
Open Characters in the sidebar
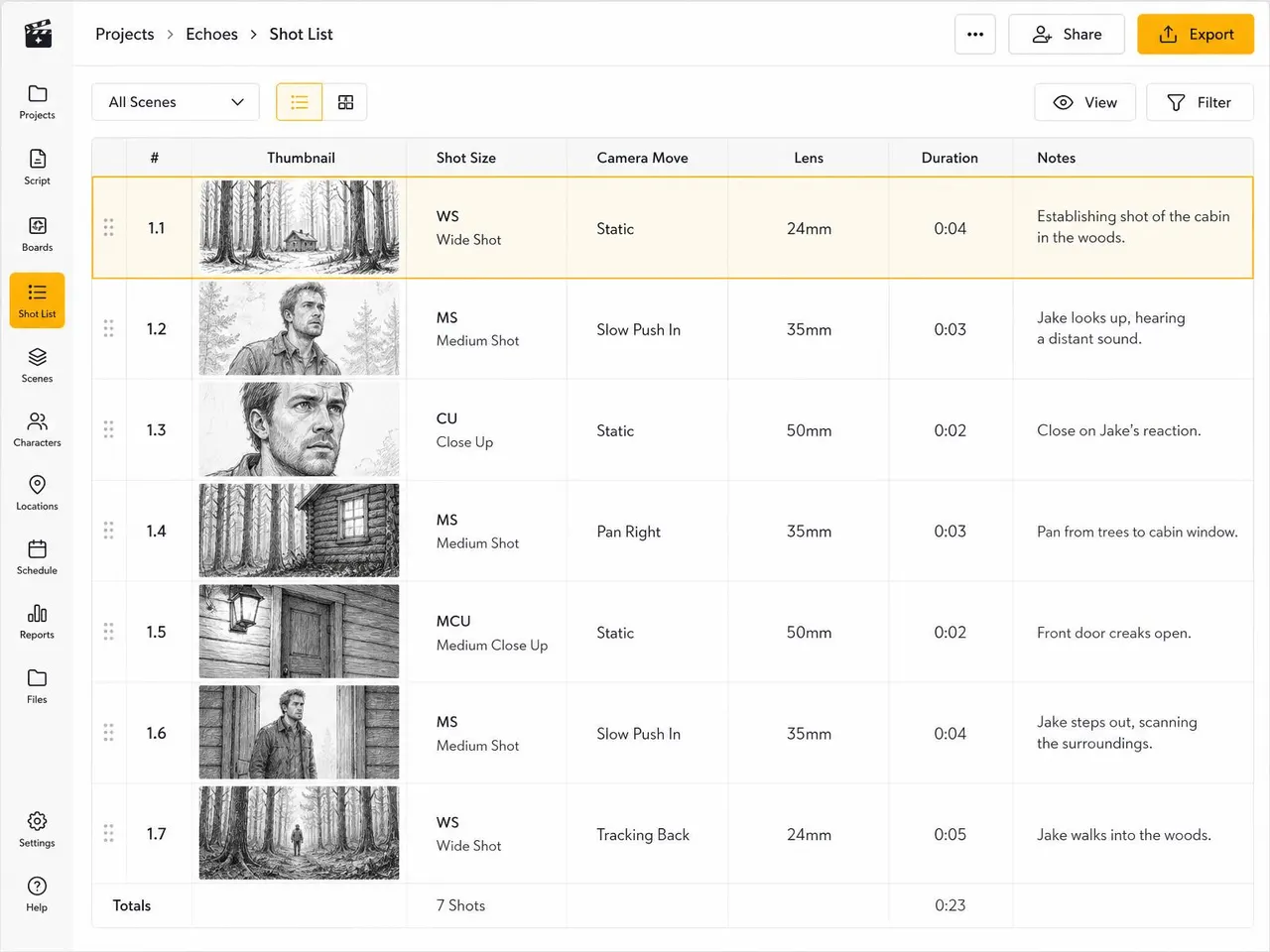[37, 429]
